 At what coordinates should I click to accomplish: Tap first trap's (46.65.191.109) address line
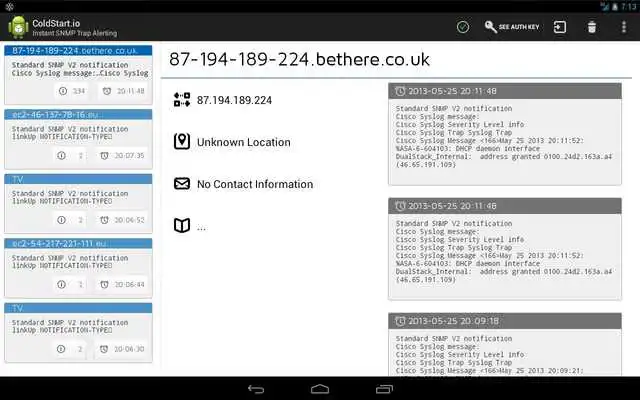(x=426, y=165)
